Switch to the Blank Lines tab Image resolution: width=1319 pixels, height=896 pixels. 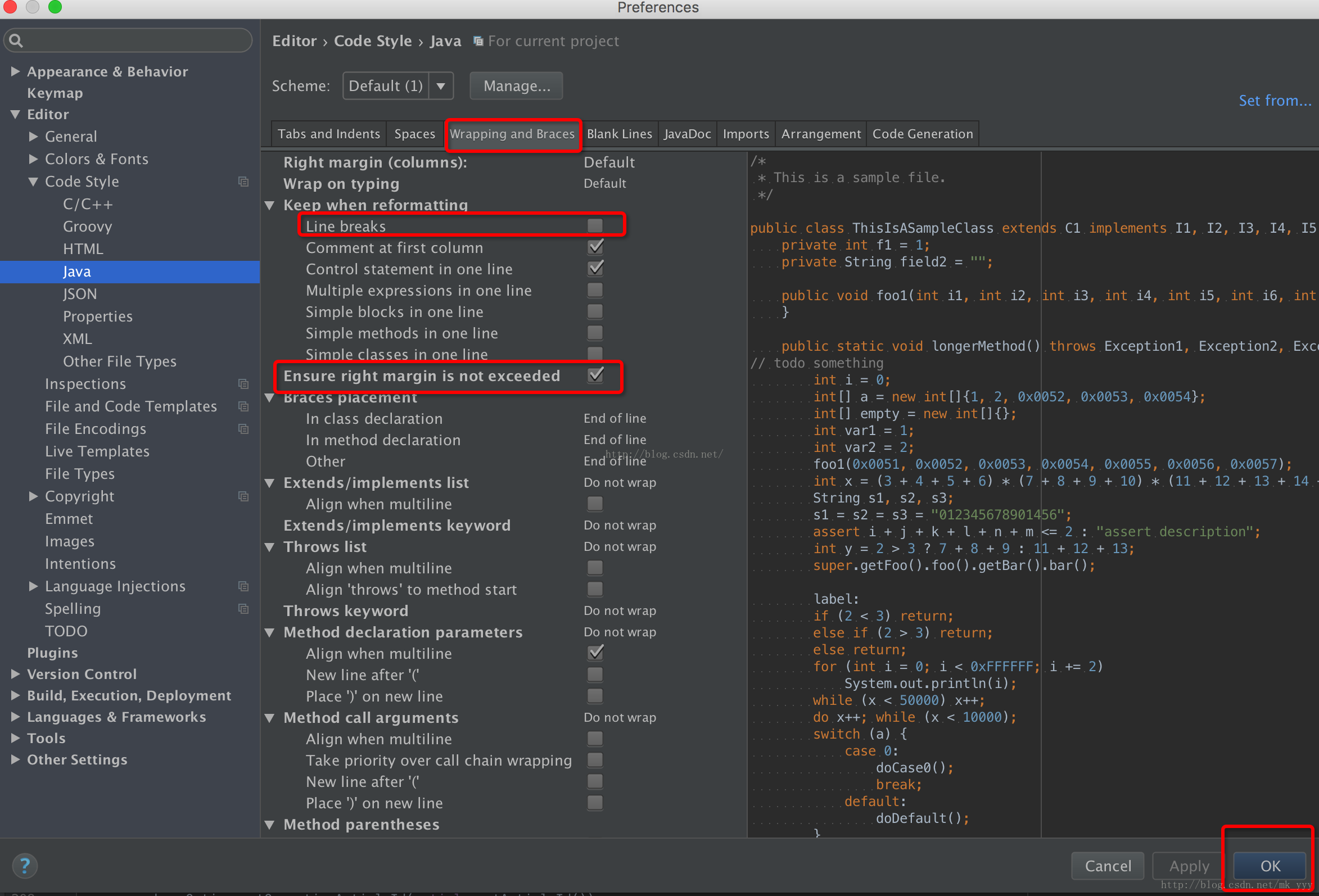click(618, 134)
